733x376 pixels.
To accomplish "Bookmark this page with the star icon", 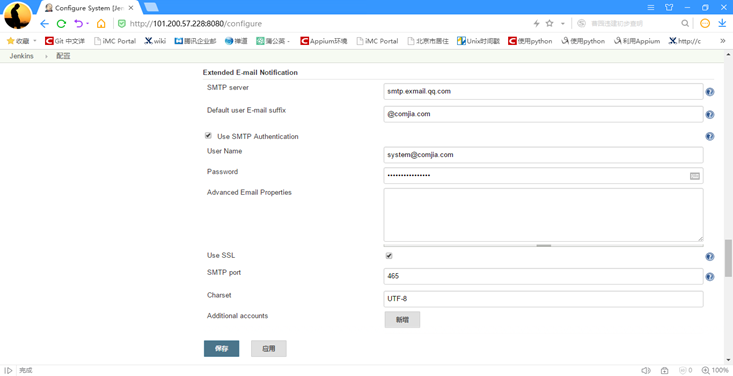I will point(550,23).
